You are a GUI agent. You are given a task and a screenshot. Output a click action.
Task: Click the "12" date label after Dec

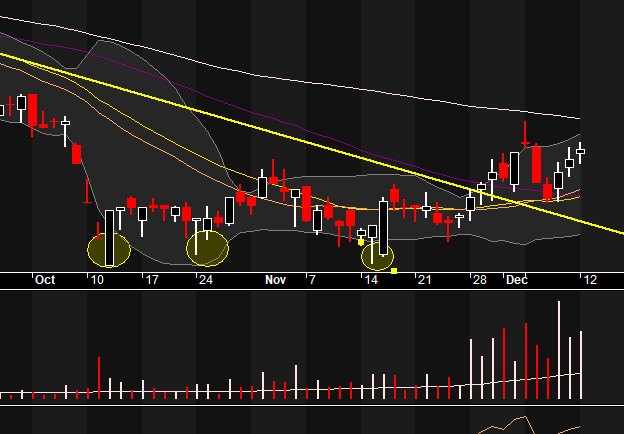pos(590,280)
